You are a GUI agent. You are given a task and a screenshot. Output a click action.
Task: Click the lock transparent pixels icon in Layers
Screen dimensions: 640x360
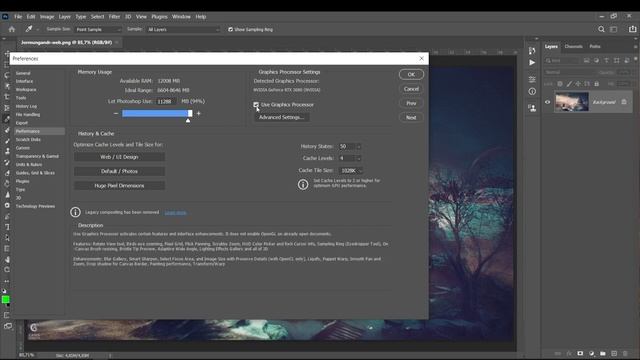pyautogui.click(x=560, y=84)
